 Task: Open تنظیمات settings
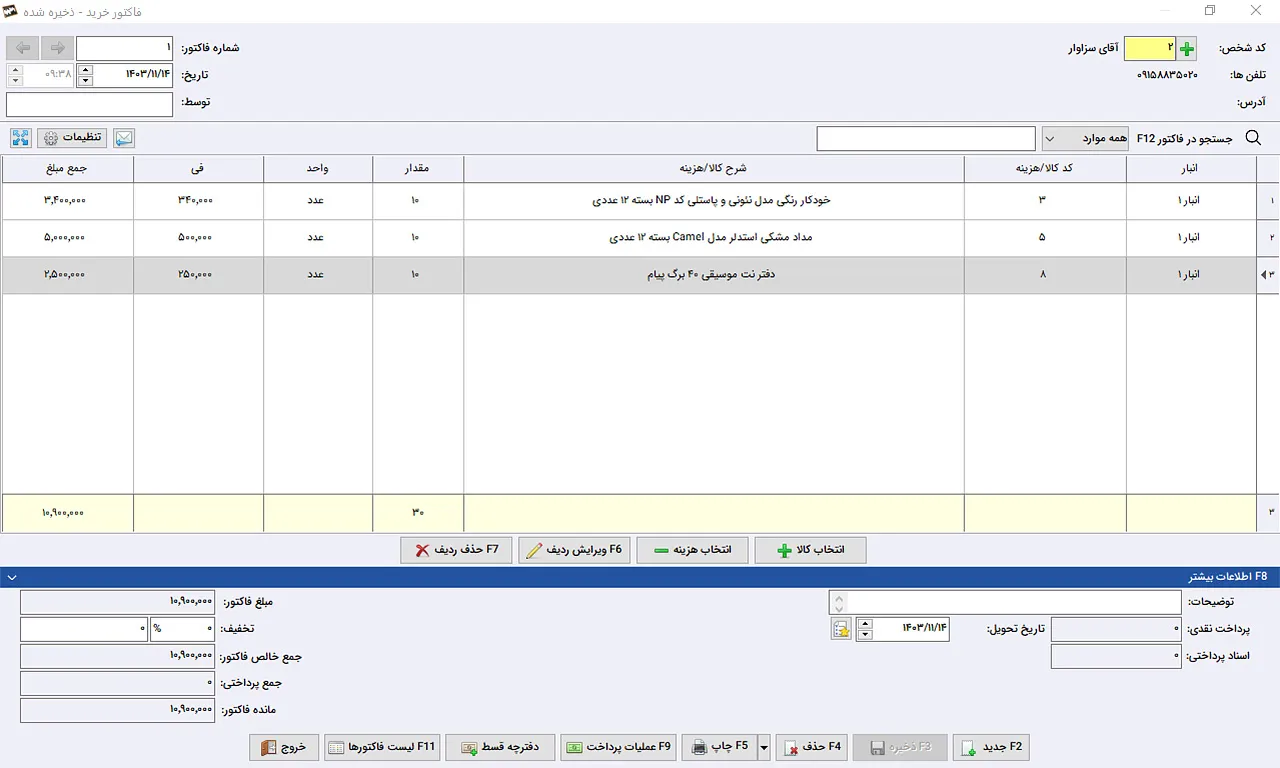coord(72,138)
